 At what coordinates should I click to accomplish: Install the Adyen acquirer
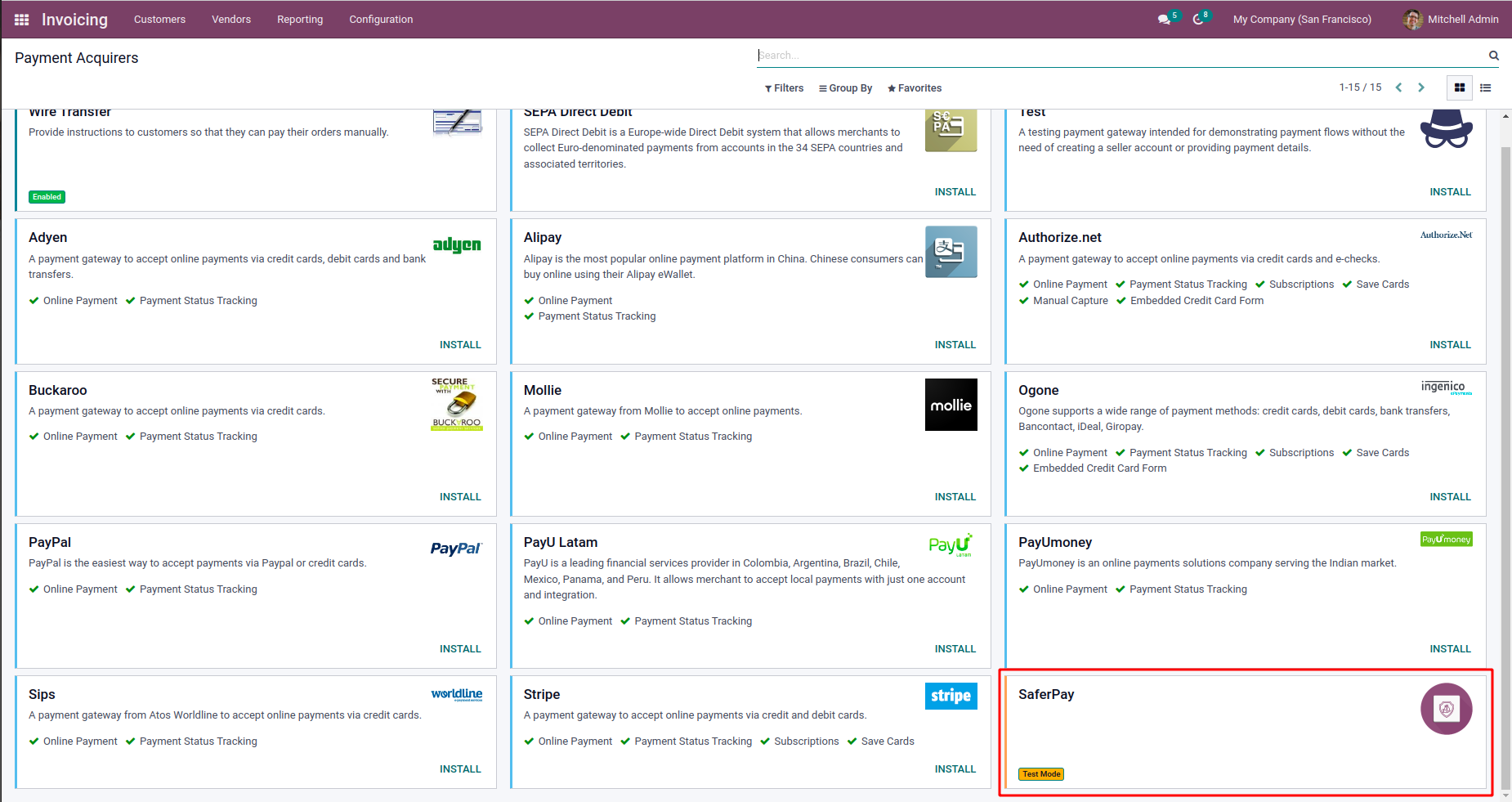pyautogui.click(x=460, y=345)
